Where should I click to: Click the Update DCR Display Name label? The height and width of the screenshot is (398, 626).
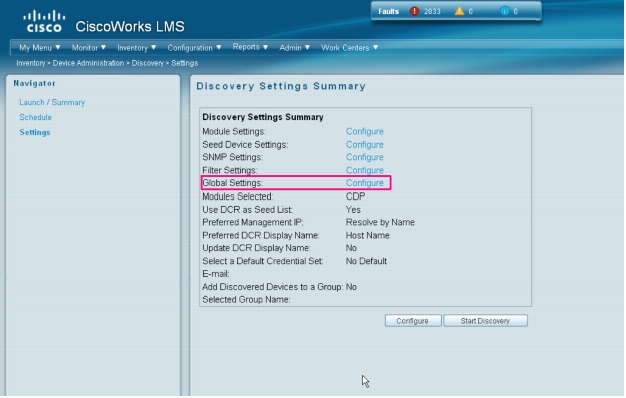click(x=256, y=248)
